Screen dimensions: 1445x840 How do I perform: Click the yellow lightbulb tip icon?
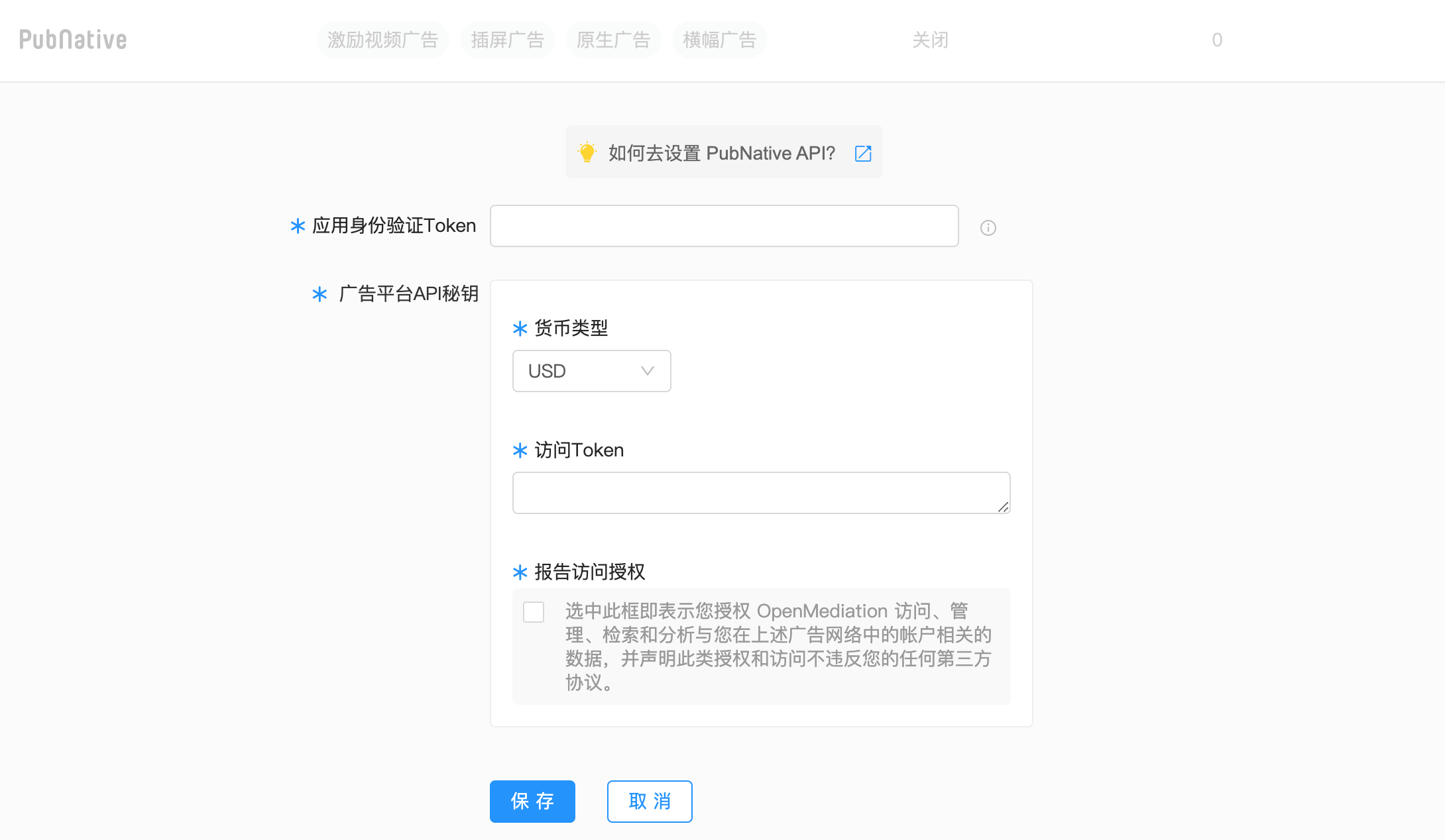click(x=587, y=152)
